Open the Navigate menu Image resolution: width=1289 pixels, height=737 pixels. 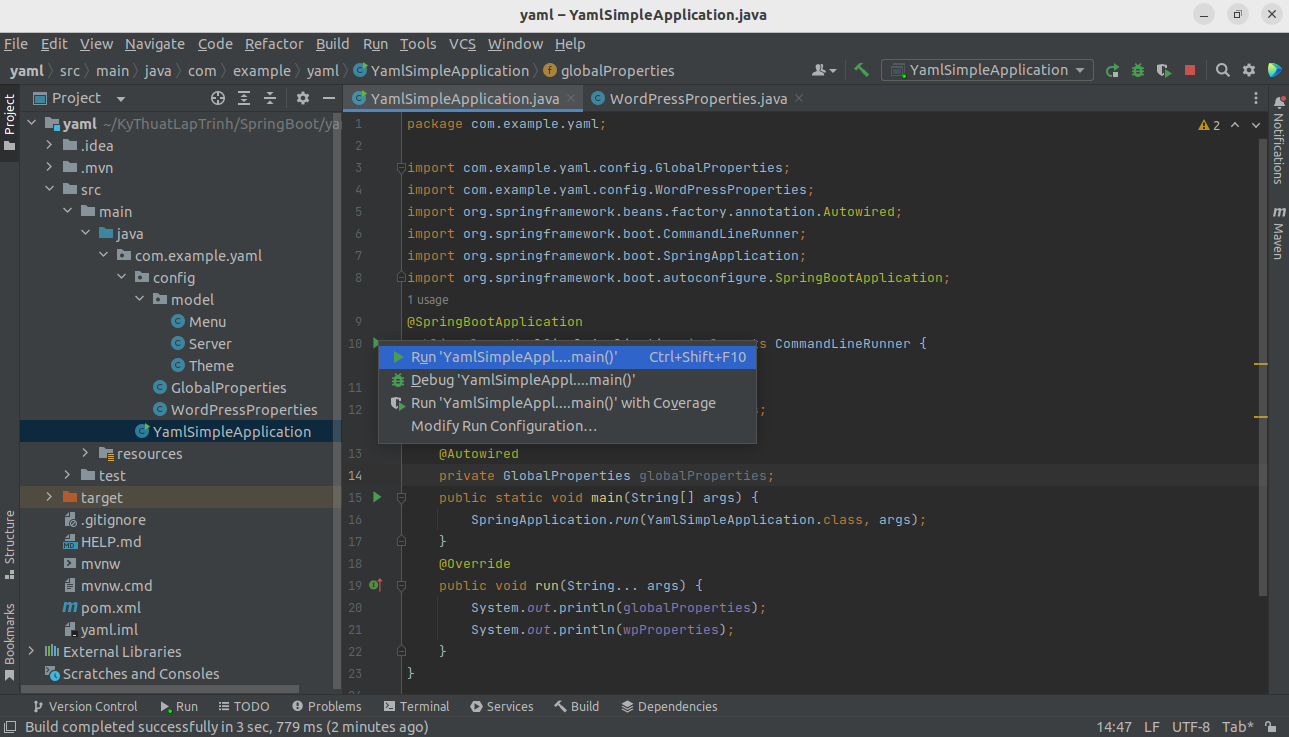[x=155, y=44]
